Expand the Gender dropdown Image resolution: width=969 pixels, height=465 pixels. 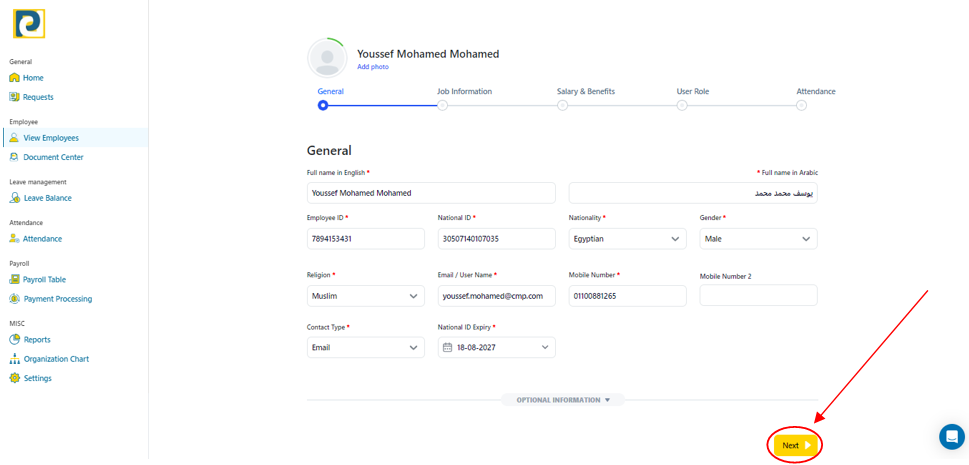[x=758, y=239]
